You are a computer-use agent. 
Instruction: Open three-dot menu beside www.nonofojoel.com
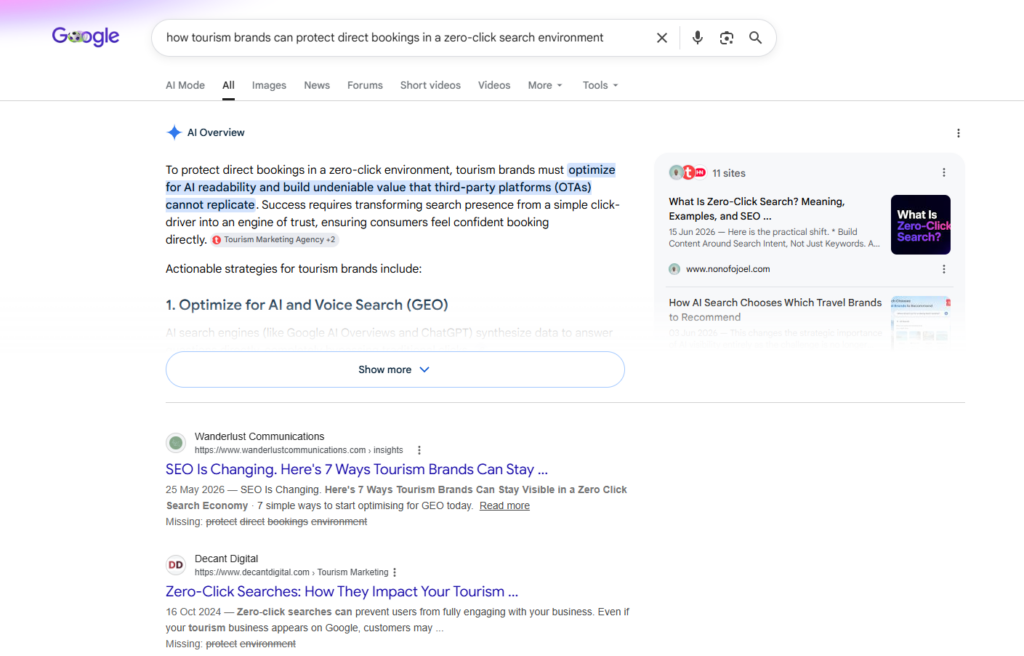944,269
